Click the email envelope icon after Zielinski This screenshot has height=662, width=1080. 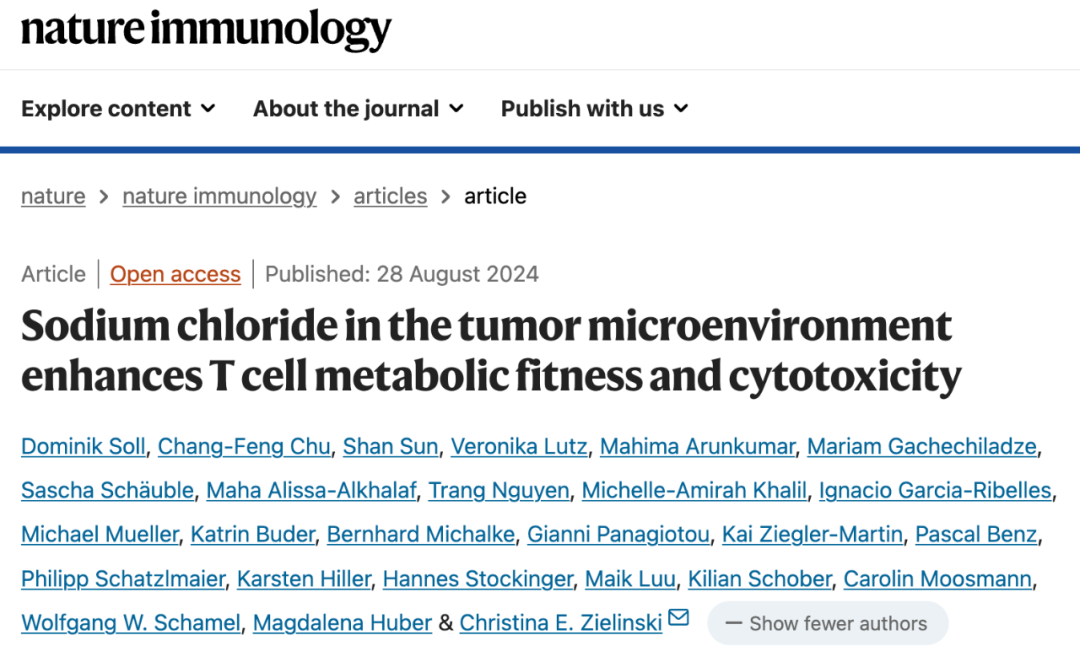click(678, 617)
